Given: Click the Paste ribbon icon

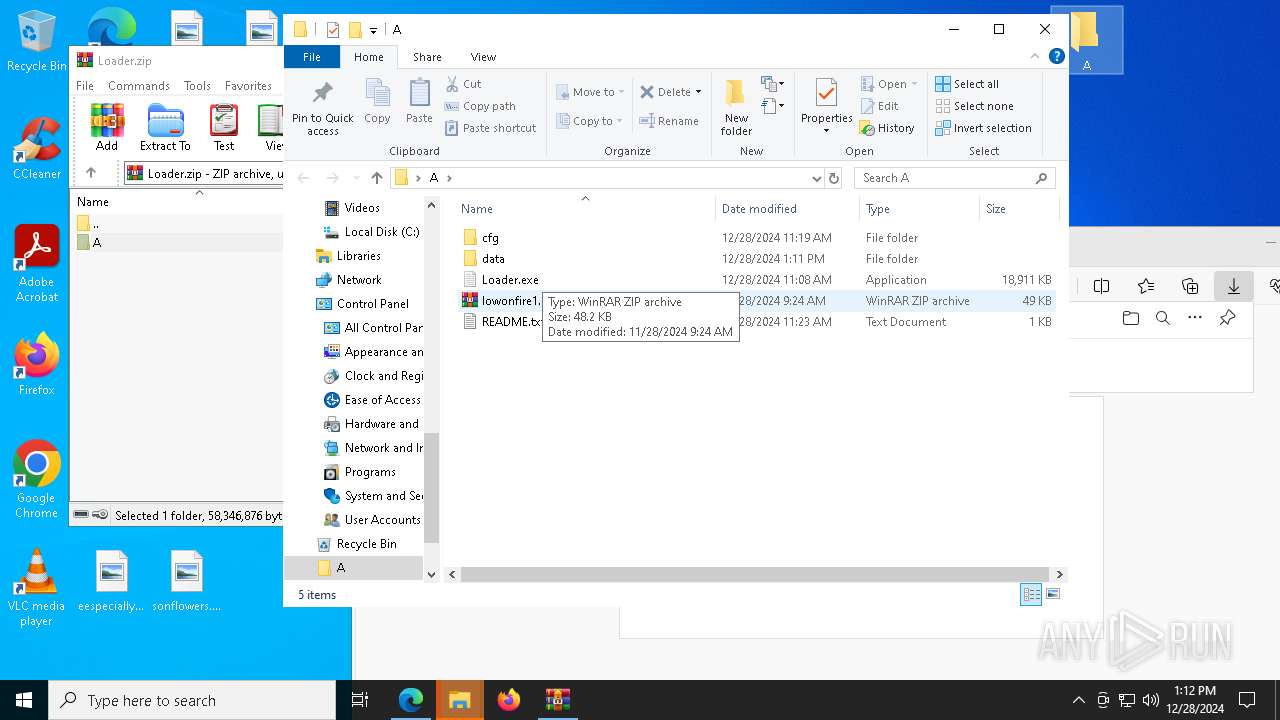Looking at the screenshot, I should pyautogui.click(x=419, y=102).
